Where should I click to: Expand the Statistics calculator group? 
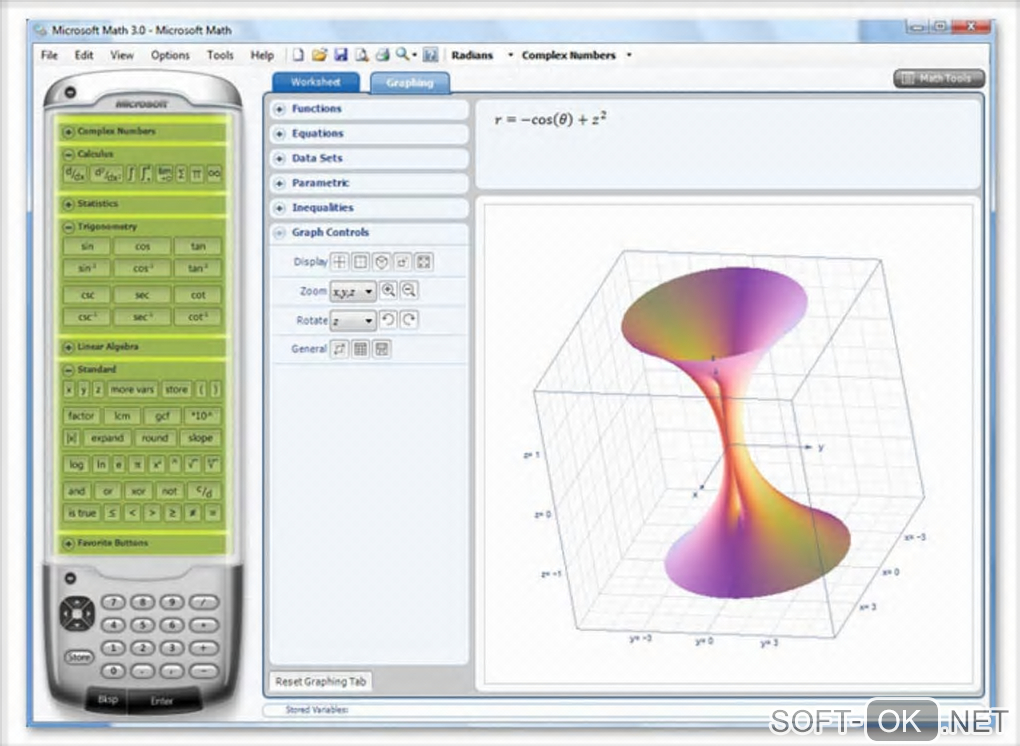[x=68, y=204]
